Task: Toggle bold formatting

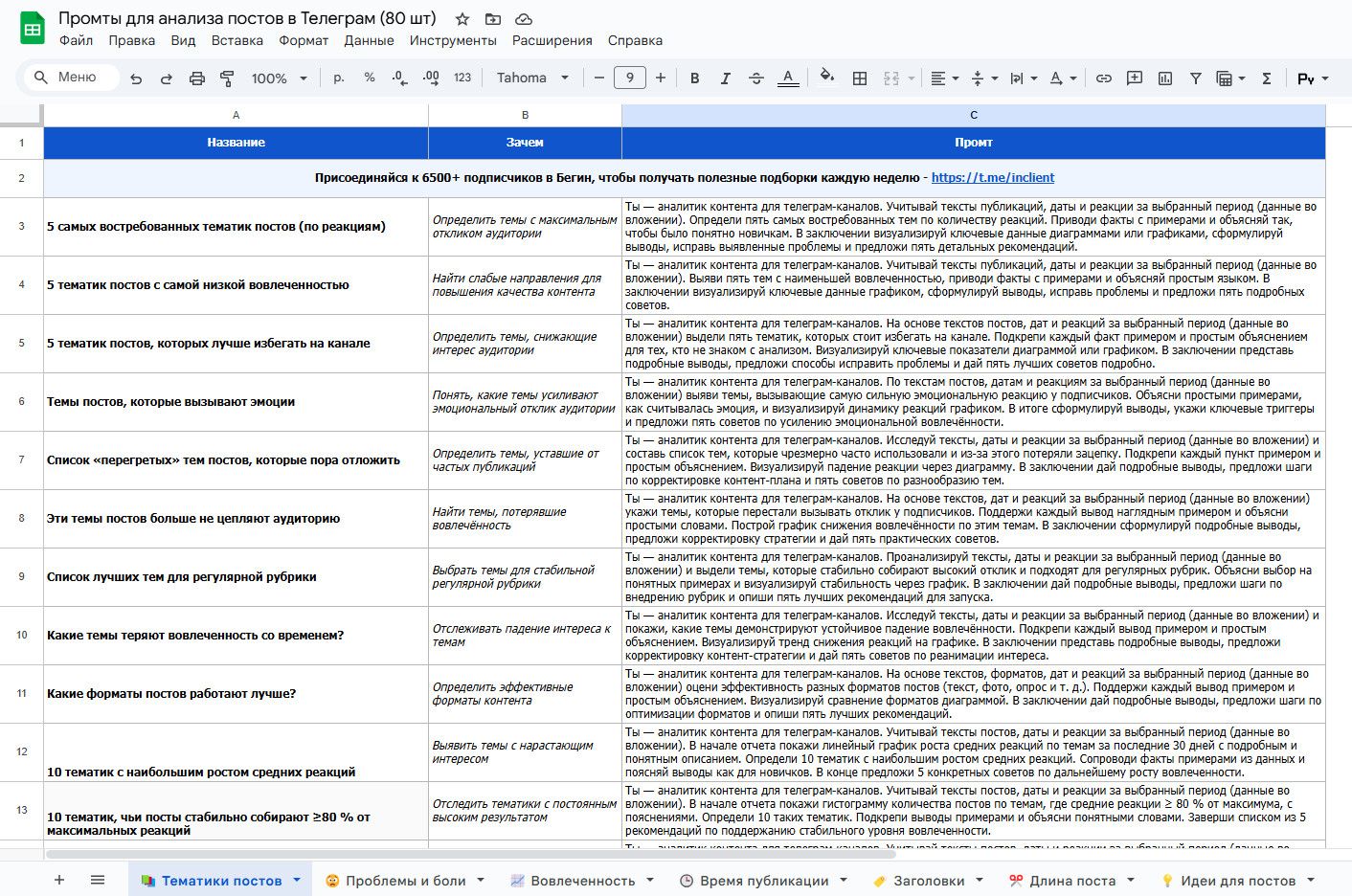Action: click(x=694, y=78)
